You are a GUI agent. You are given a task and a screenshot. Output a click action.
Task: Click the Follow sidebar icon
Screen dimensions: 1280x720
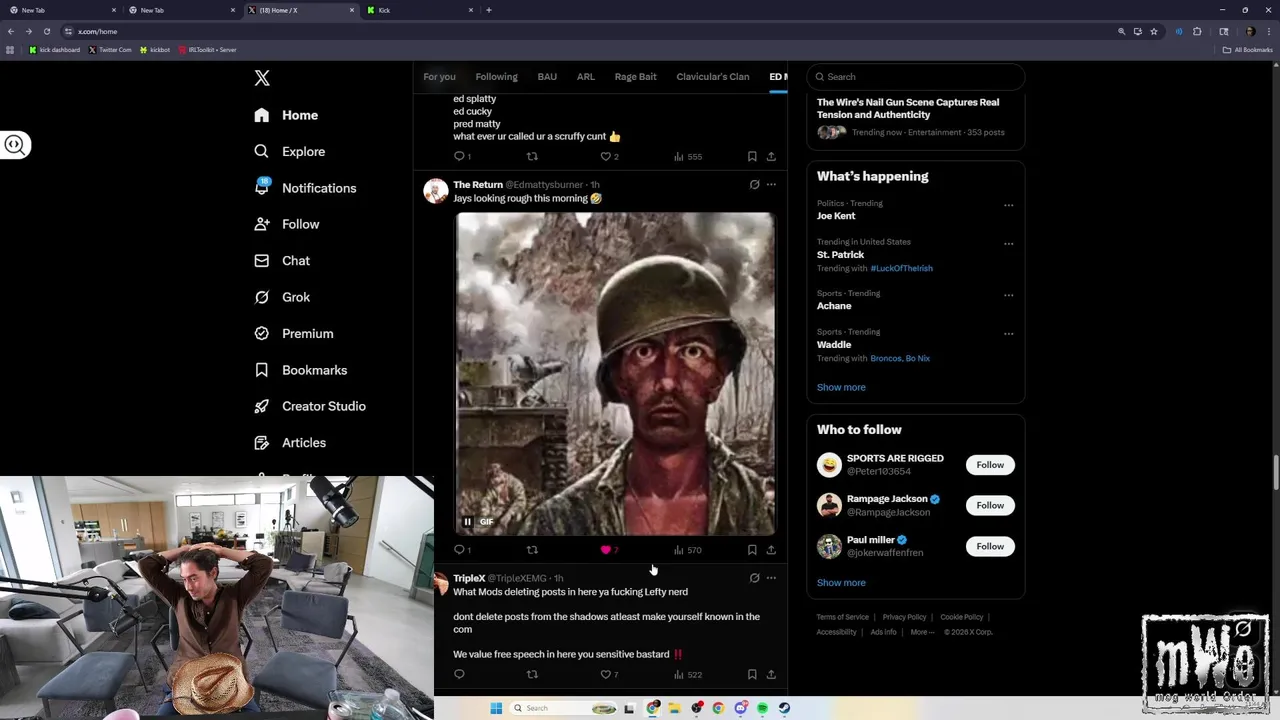[x=262, y=224]
